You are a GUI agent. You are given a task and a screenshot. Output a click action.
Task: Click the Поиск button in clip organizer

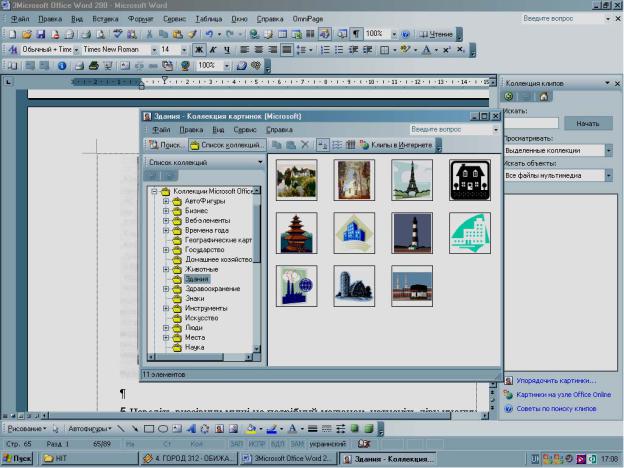click(x=166, y=145)
